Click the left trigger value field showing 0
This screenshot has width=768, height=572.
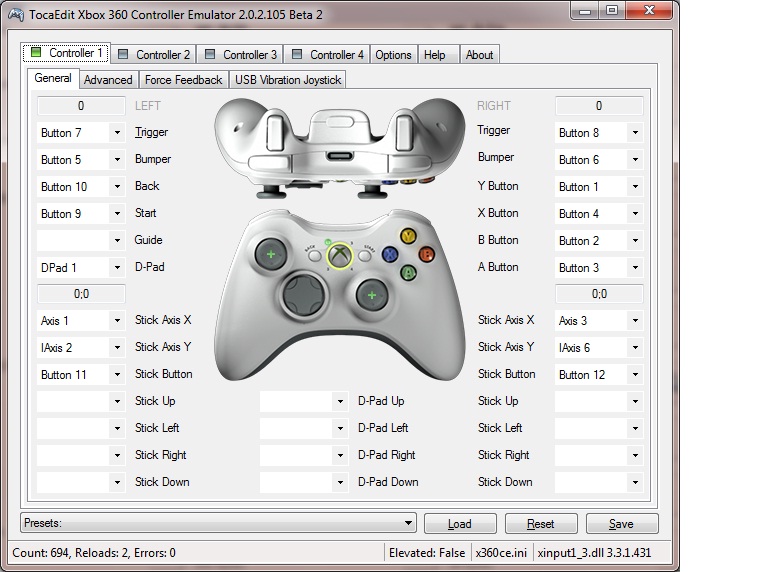click(x=81, y=106)
